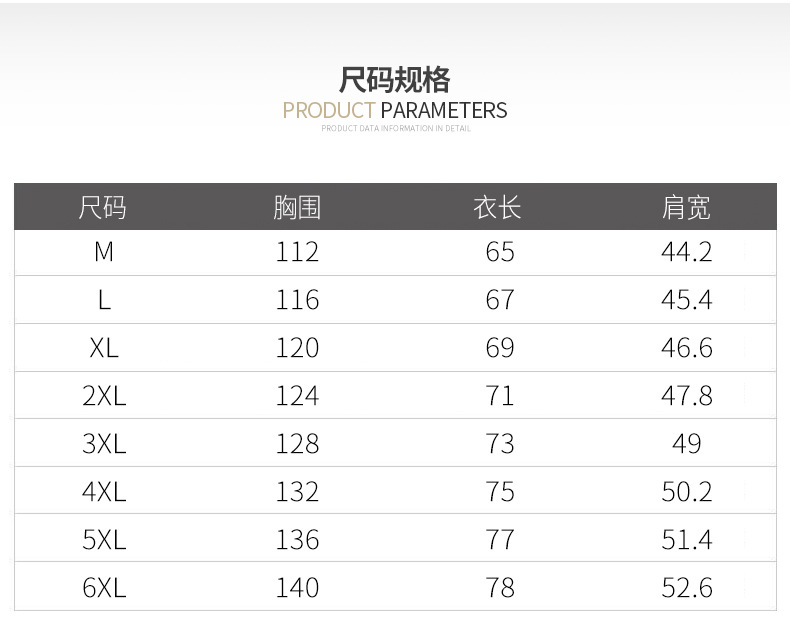Select the M size row label
Image resolution: width=790 pixels, height=625 pixels.
103,252
